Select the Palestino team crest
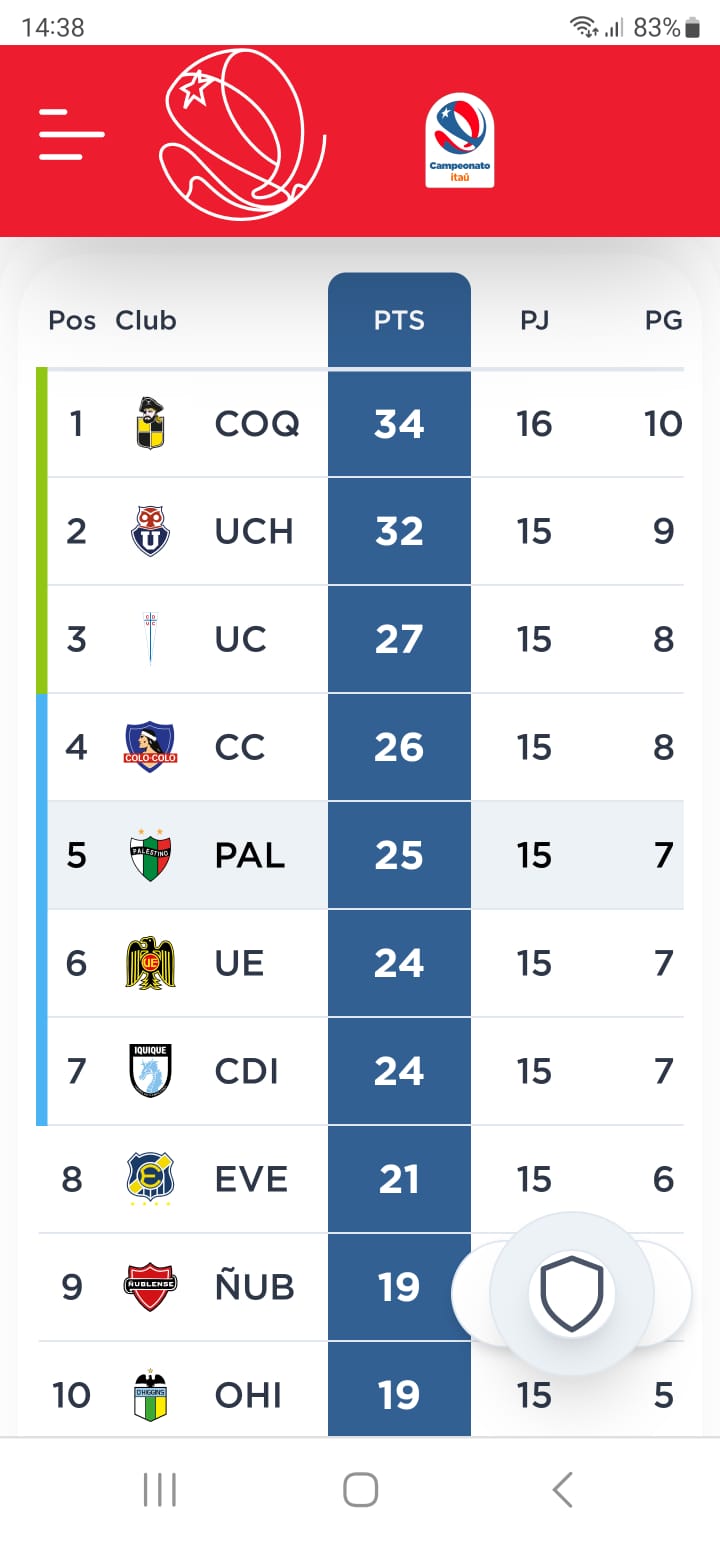The height and width of the screenshot is (1544, 720). [150, 855]
